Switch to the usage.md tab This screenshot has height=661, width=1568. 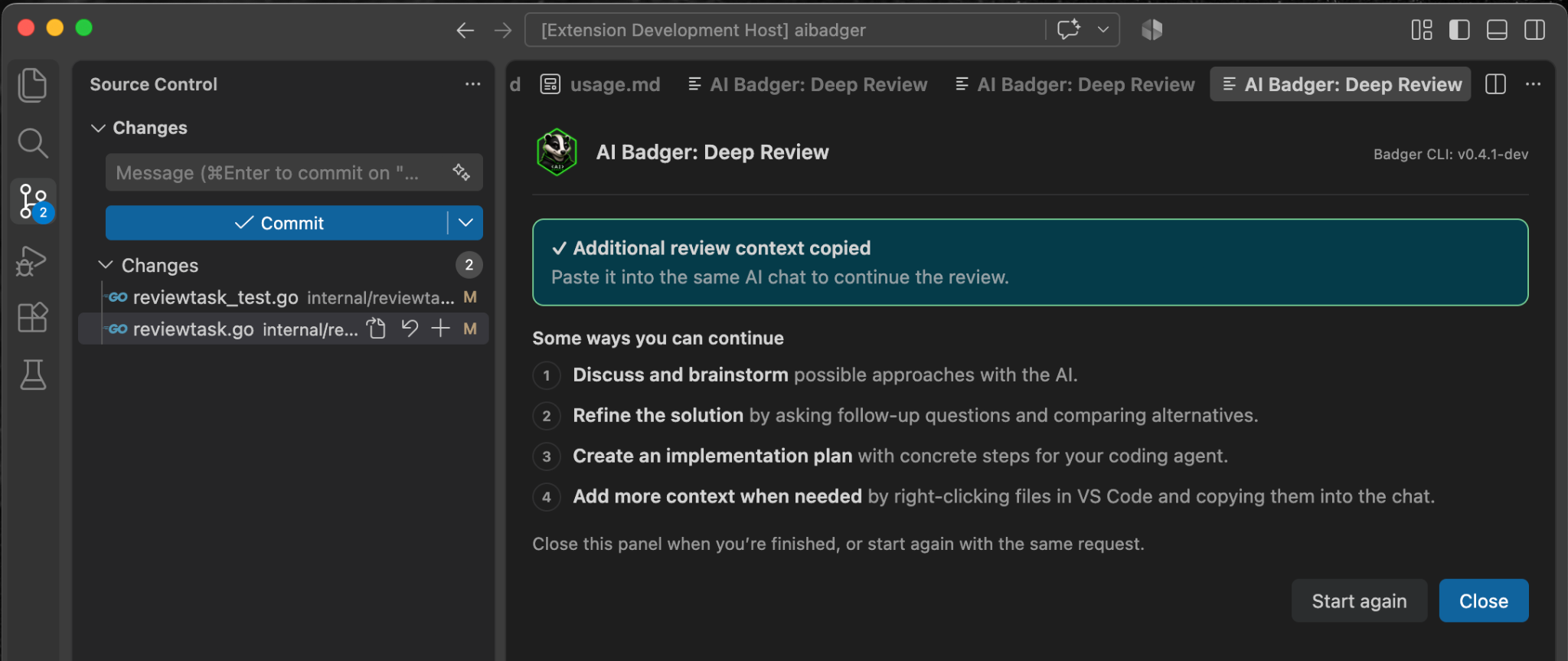coord(600,84)
